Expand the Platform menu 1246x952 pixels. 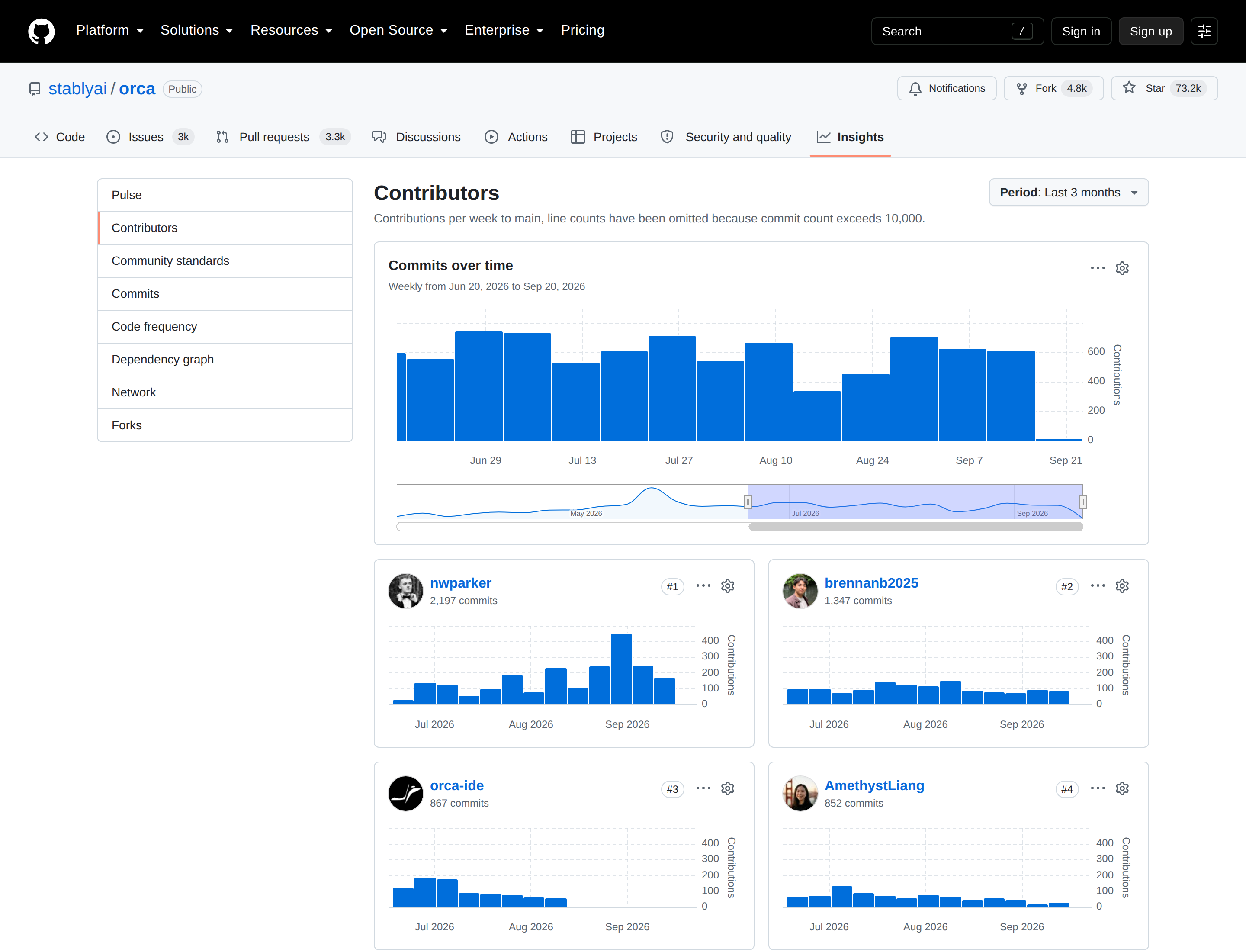[110, 31]
